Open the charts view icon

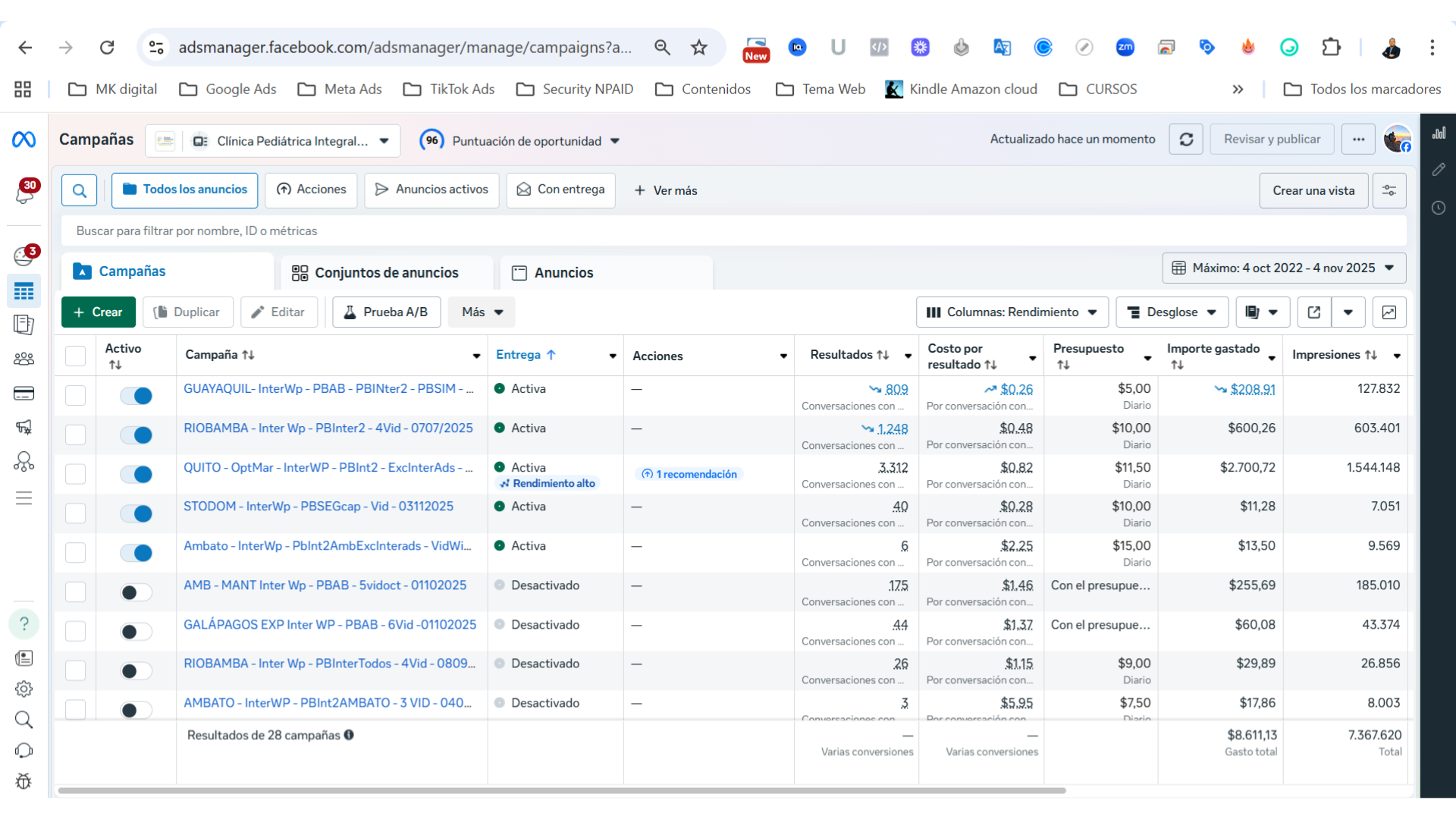click(x=1389, y=312)
